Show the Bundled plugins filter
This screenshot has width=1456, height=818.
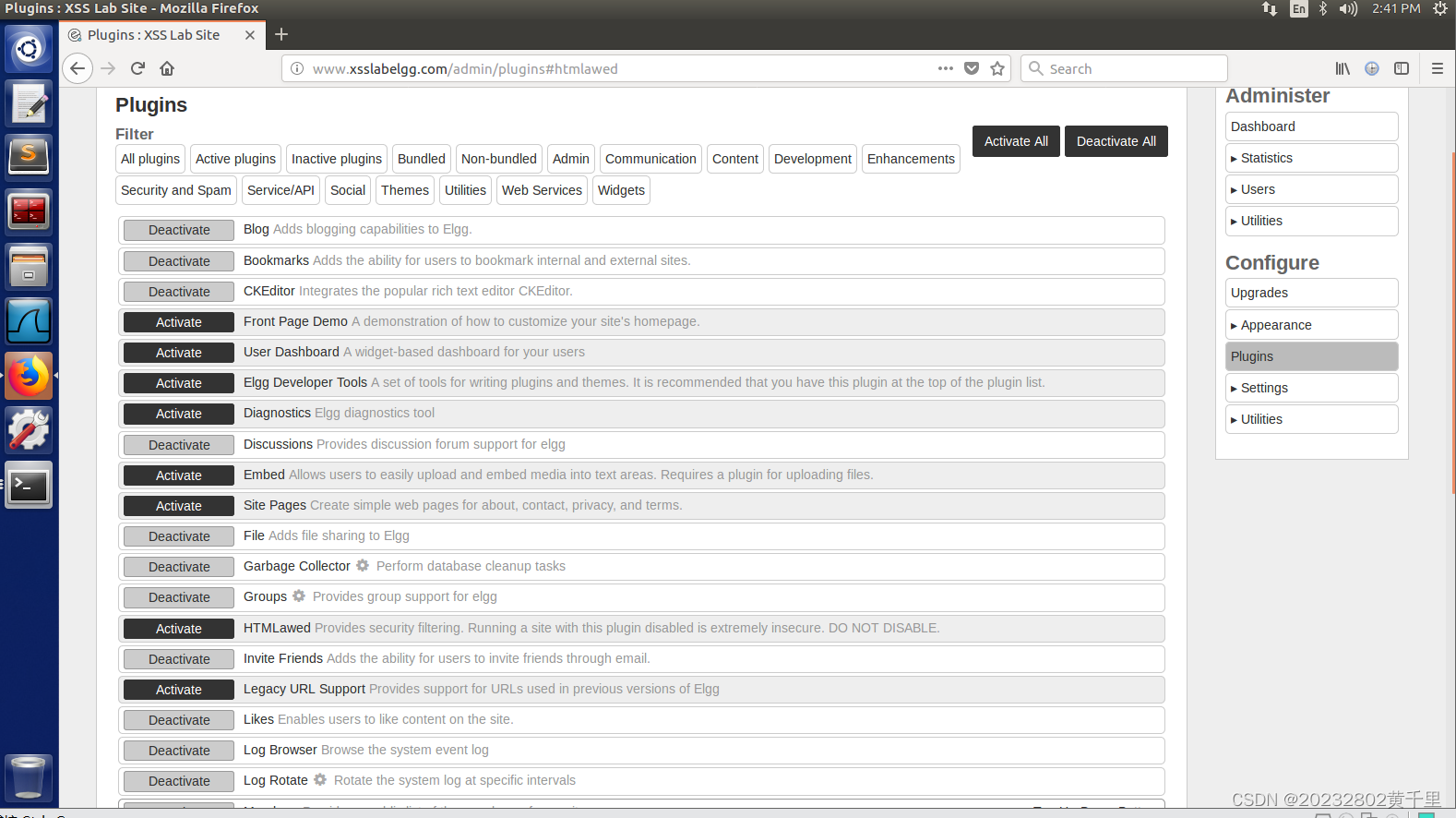[x=422, y=159]
